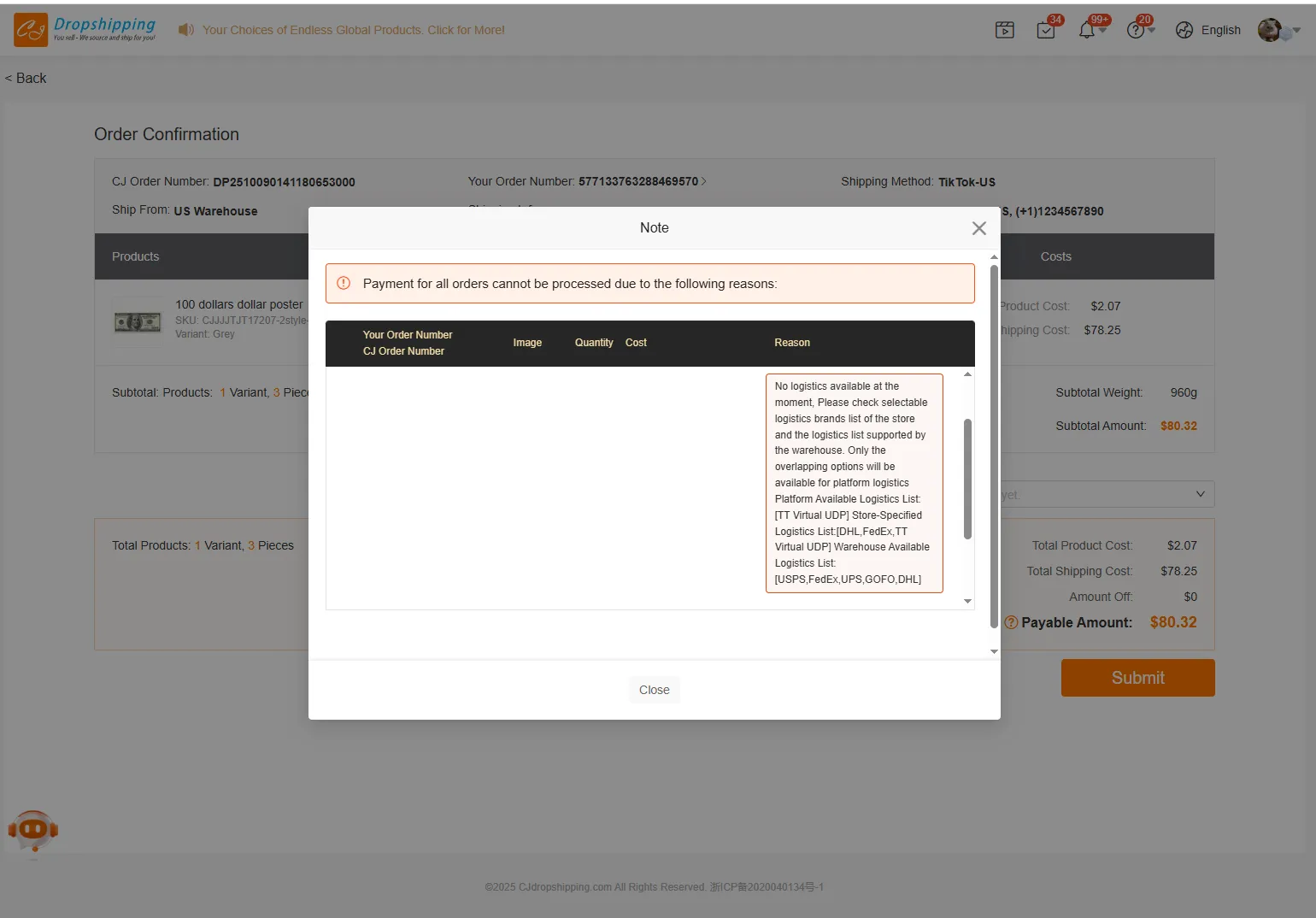The width and height of the screenshot is (1316, 918).
Task: Click the globe language icon
Action: (x=1184, y=31)
